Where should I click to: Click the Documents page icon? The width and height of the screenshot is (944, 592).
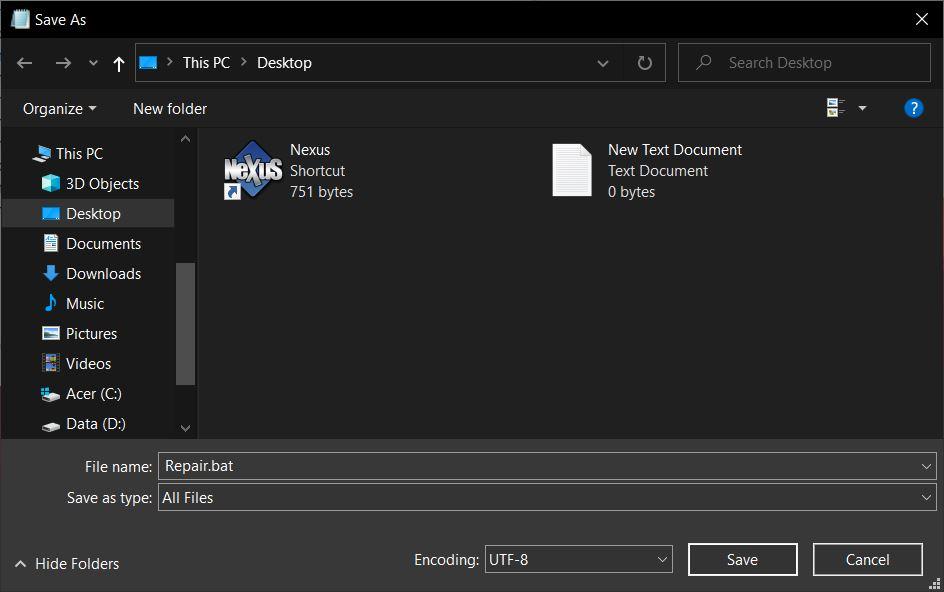tap(51, 243)
